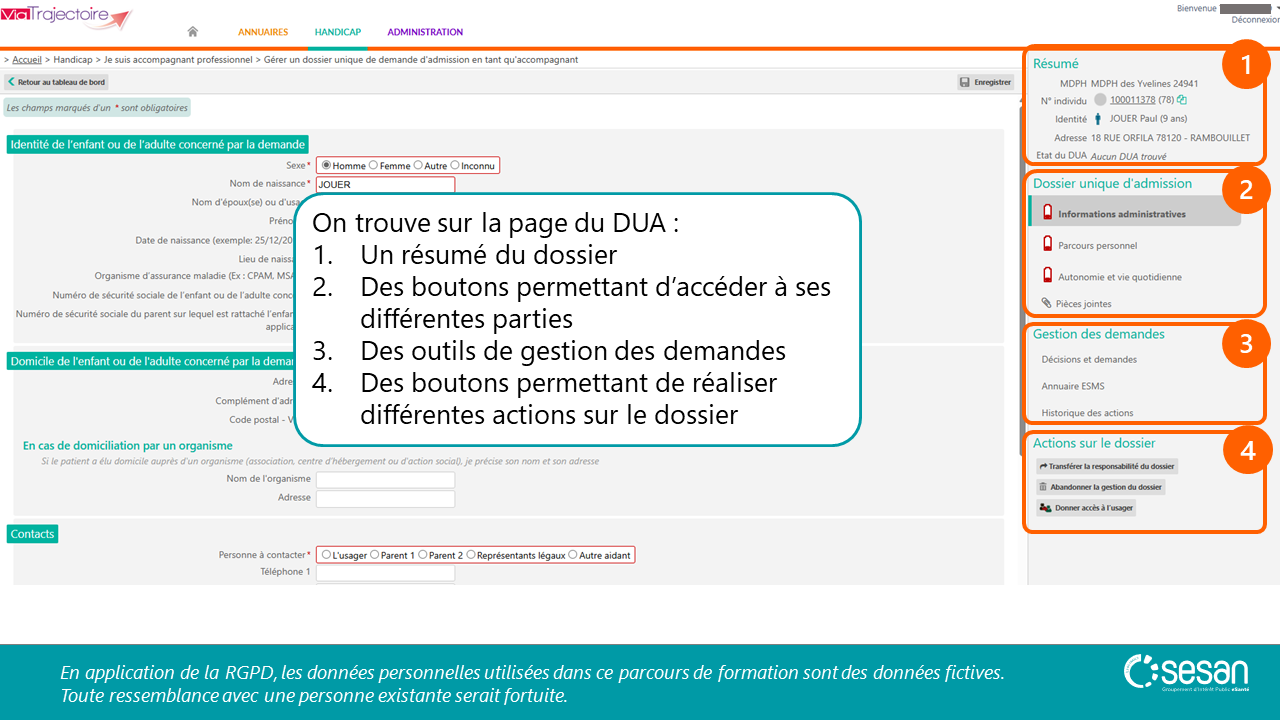Click Transférer la responsabilité du dossier
This screenshot has height=720, width=1280.
point(1107,466)
